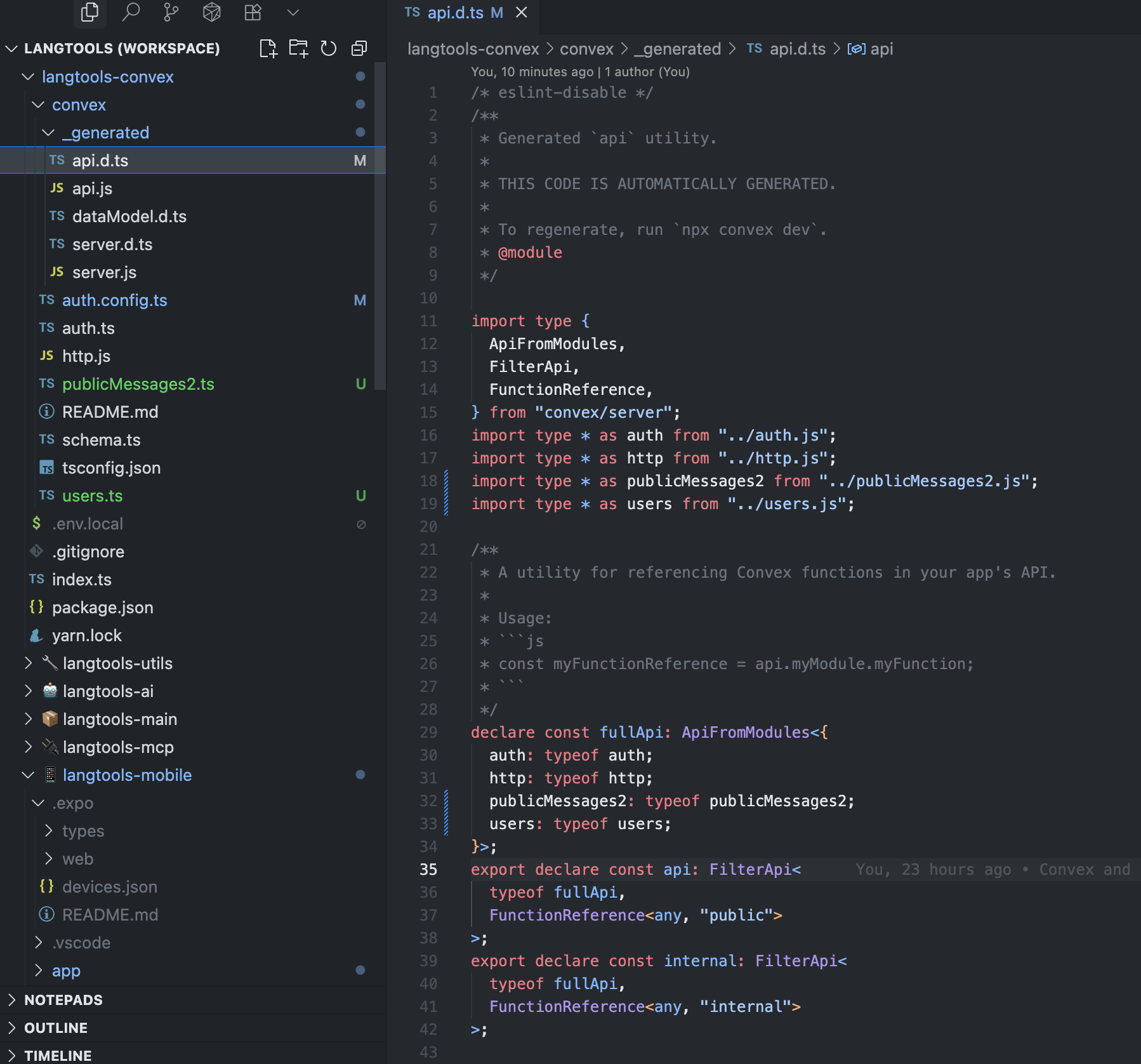Open the Search view icon

[x=131, y=12]
